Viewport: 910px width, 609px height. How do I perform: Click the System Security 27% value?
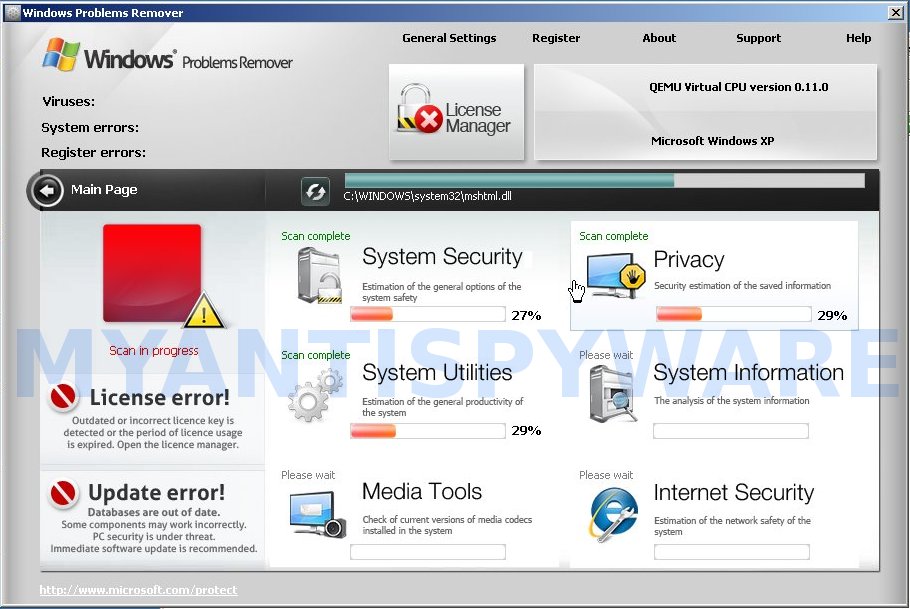pyautogui.click(x=526, y=315)
